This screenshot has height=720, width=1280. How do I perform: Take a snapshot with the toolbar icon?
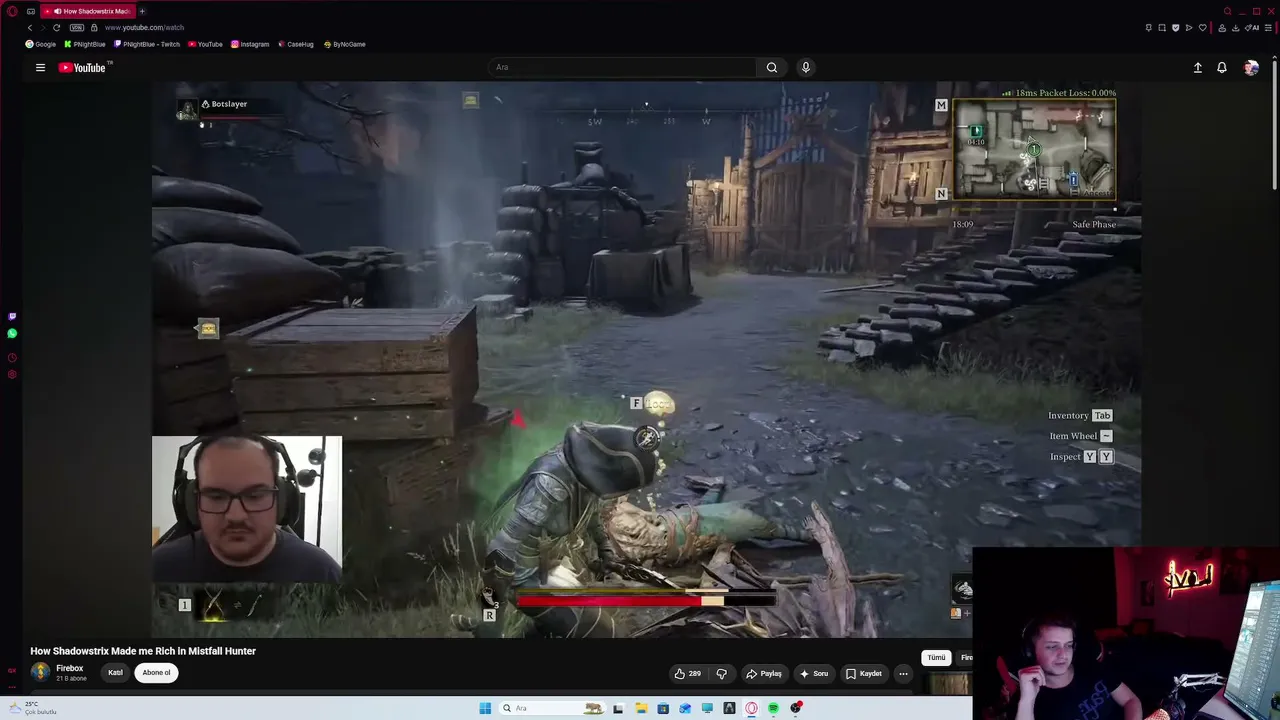1162,28
